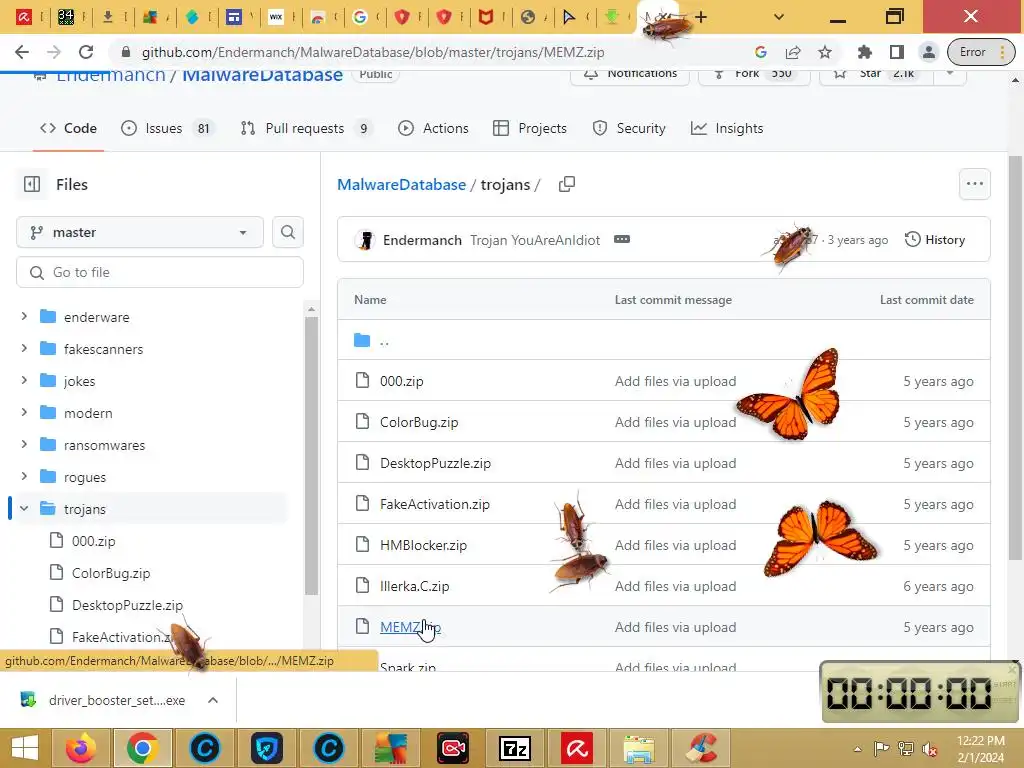Bookmark this page with the star icon

point(825,52)
